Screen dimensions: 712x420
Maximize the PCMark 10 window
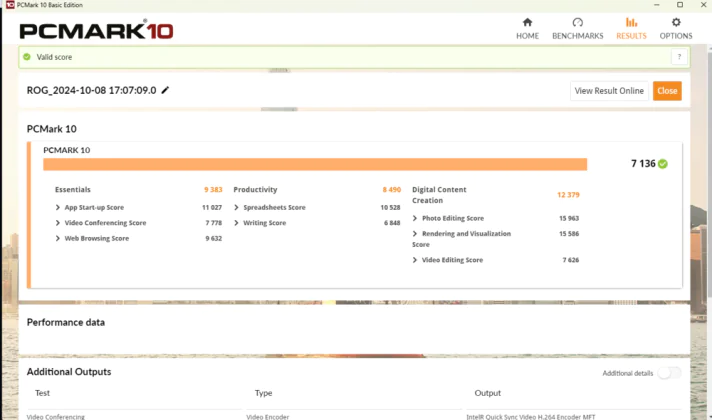tap(680, 5)
